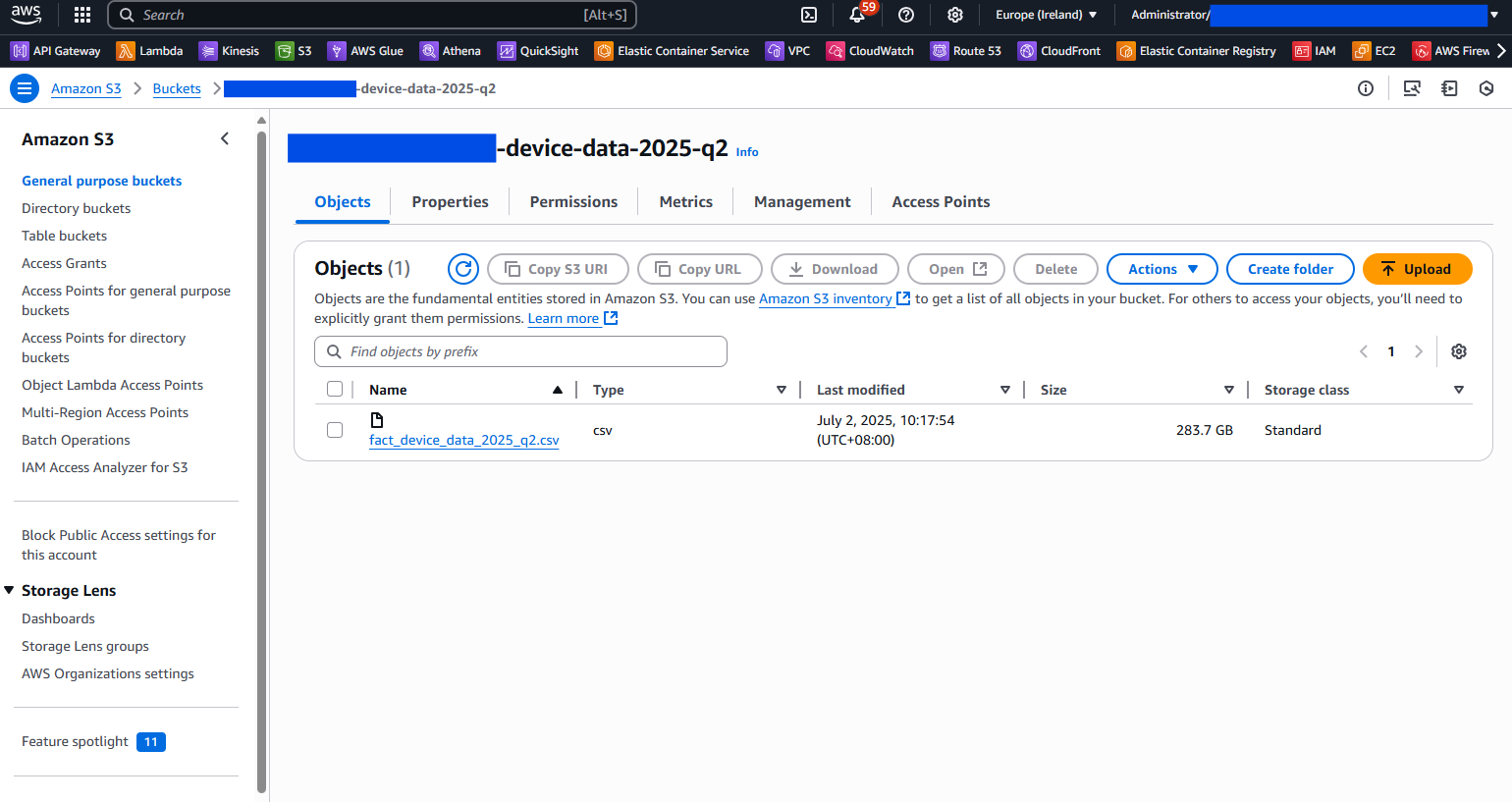Open Kinesis shortcut in favorites bar

click(x=230, y=51)
